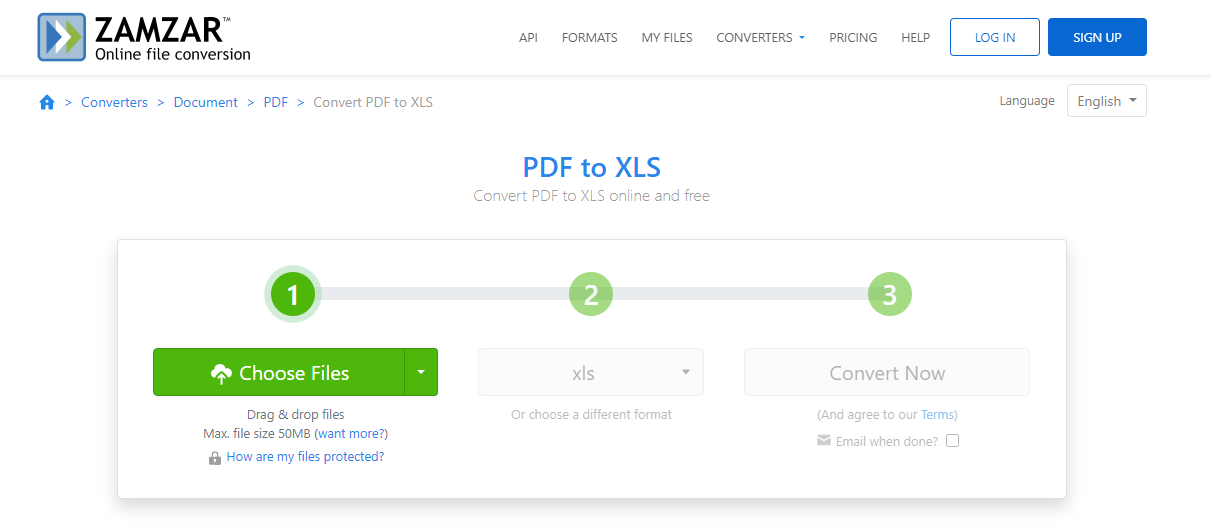Click the Document breadcrumb link
This screenshot has height=524, width=1211.
coord(206,102)
